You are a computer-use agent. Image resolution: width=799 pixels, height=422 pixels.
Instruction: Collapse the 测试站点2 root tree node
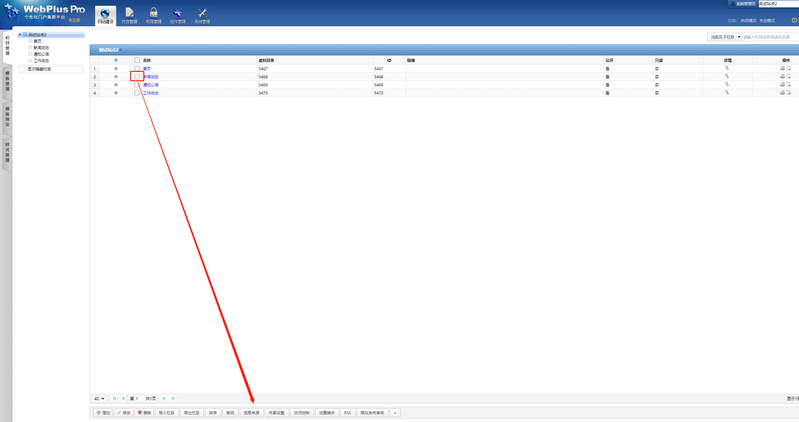pyautogui.click(x=19, y=35)
